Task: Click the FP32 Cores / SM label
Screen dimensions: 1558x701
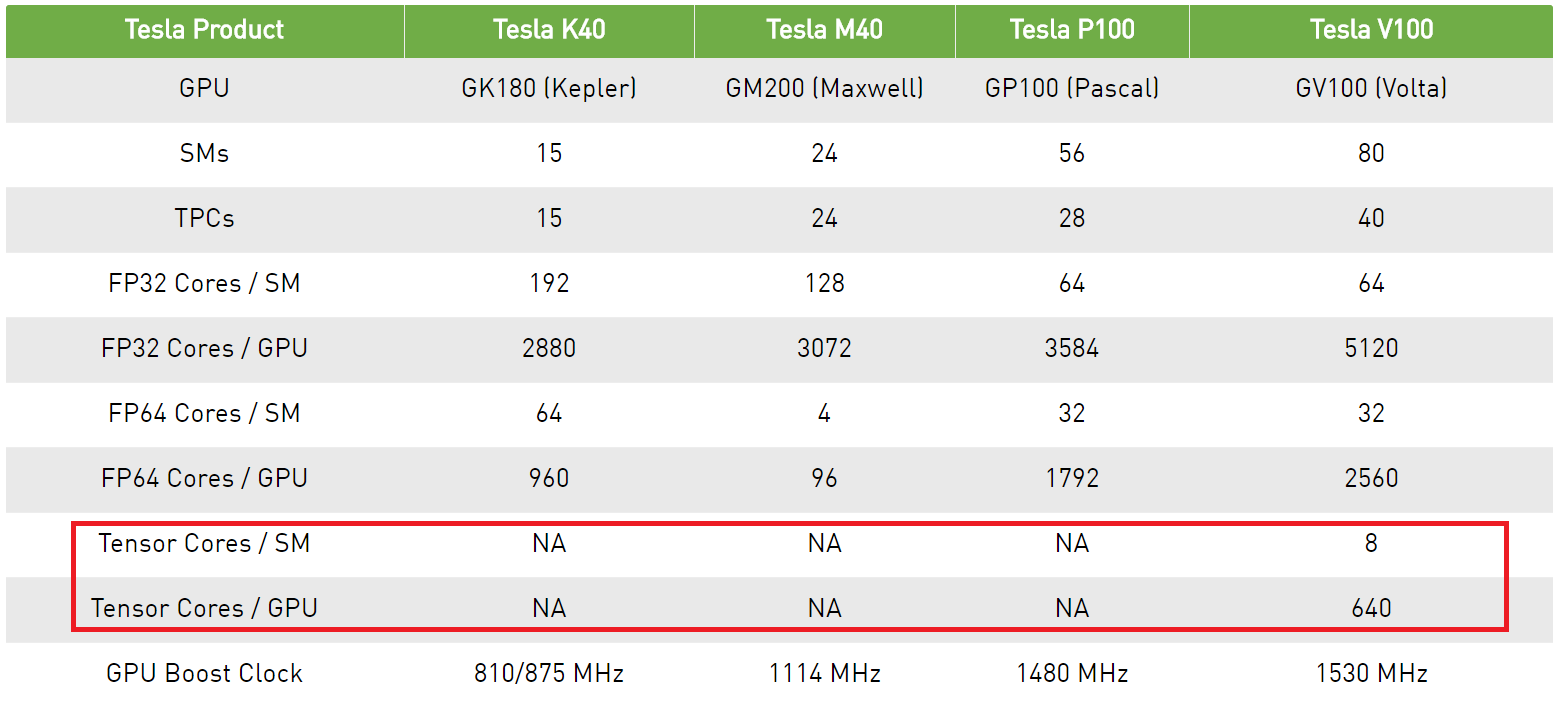Action: coord(205,284)
